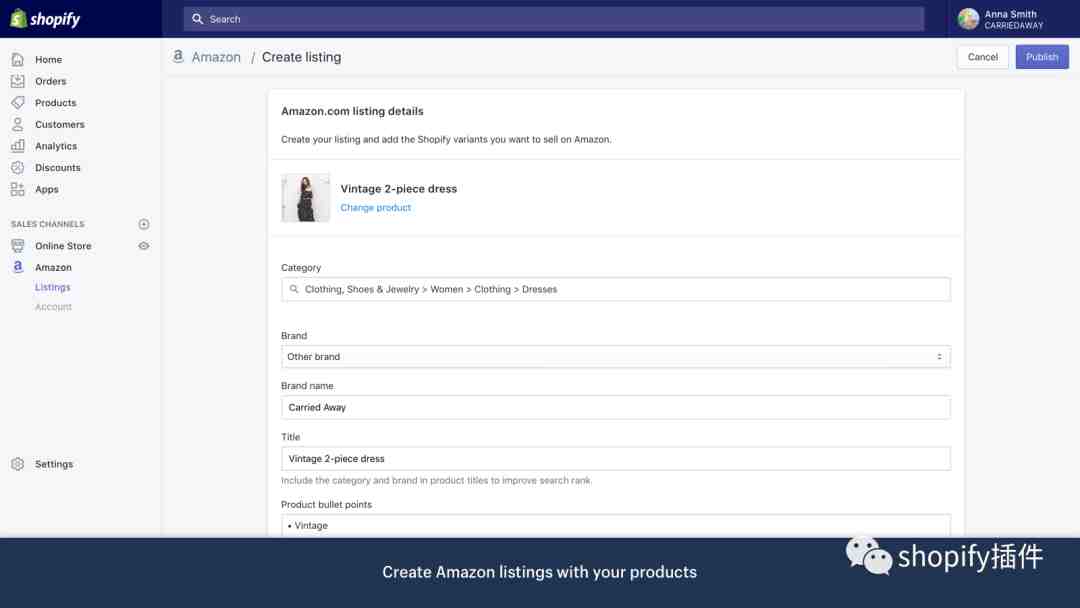Add a sales channel with plus icon
Image resolution: width=1080 pixels, height=608 pixels.
click(144, 224)
